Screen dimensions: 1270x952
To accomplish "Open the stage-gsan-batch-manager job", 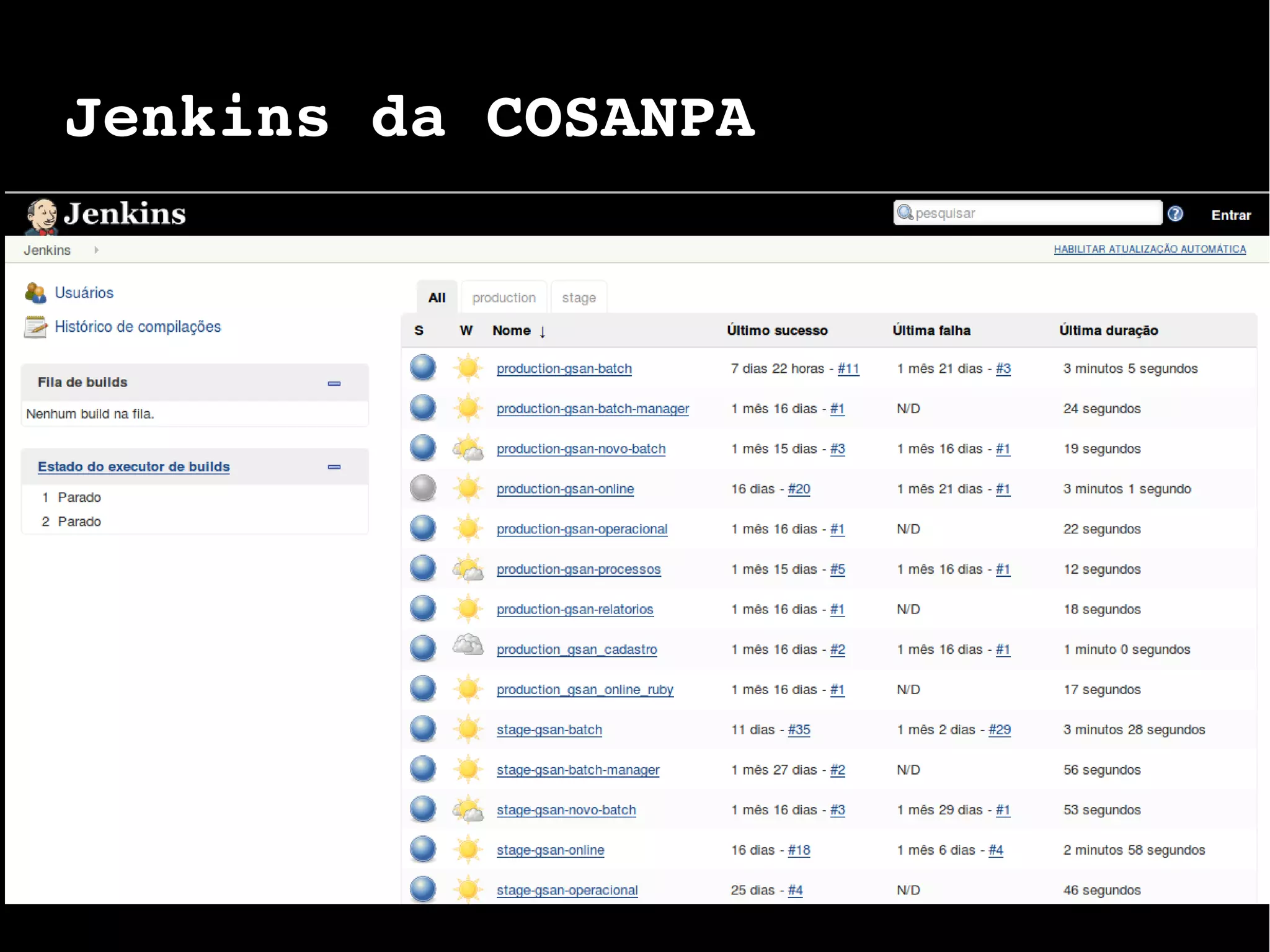I will pyautogui.click(x=578, y=770).
